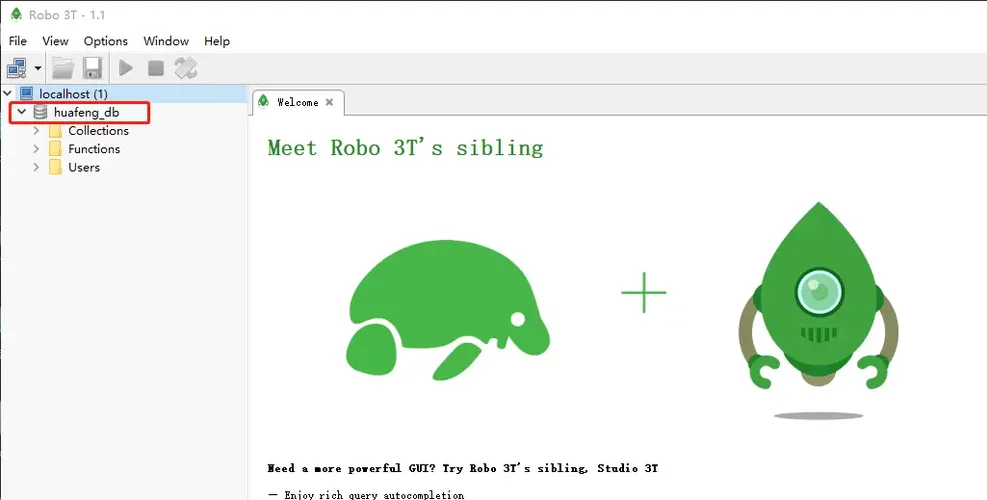This screenshot has width=987, height=500.
Task: Expand the Users folder arrow
Action: pyautogui.click(x=37, y=167)
